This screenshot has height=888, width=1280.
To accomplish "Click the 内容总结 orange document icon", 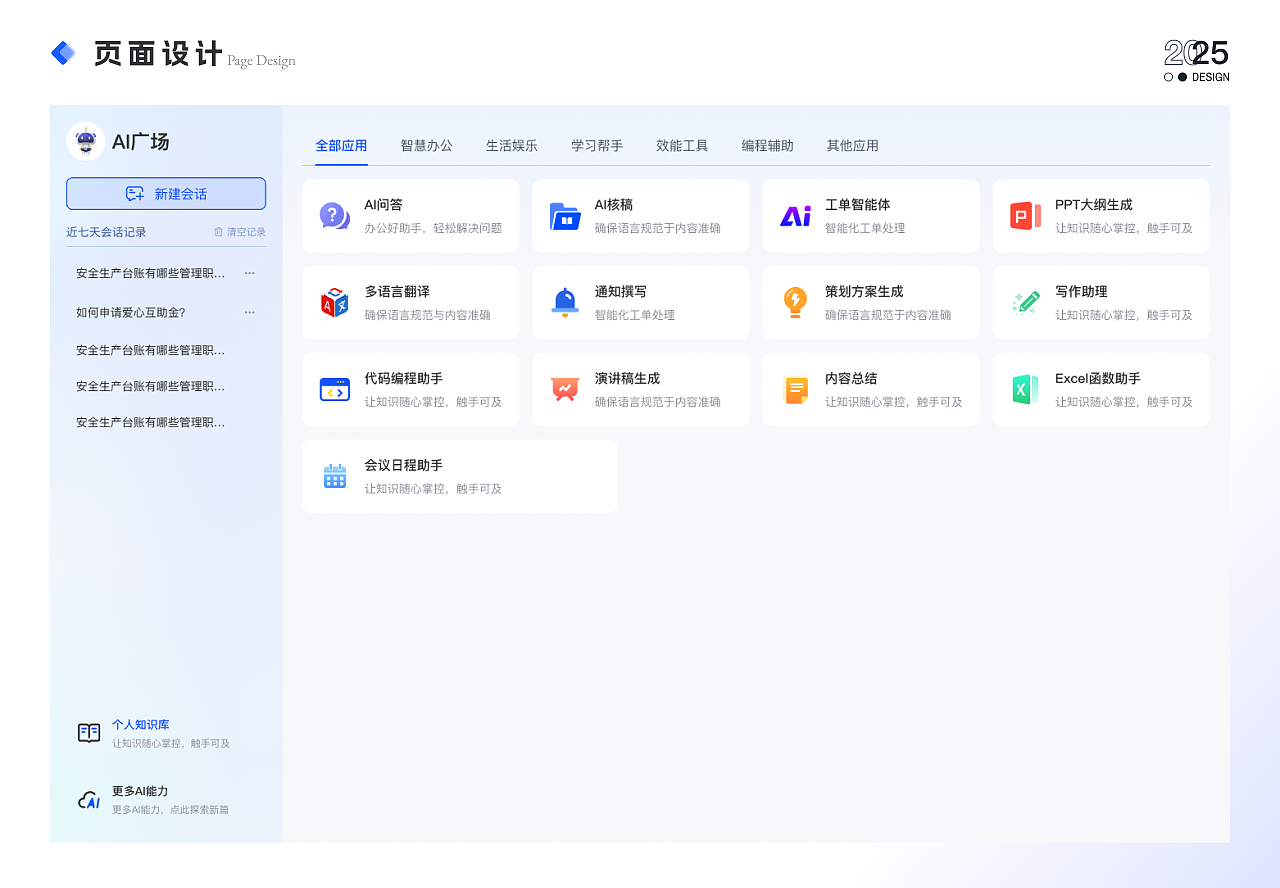I will click(x=795, y=390).
